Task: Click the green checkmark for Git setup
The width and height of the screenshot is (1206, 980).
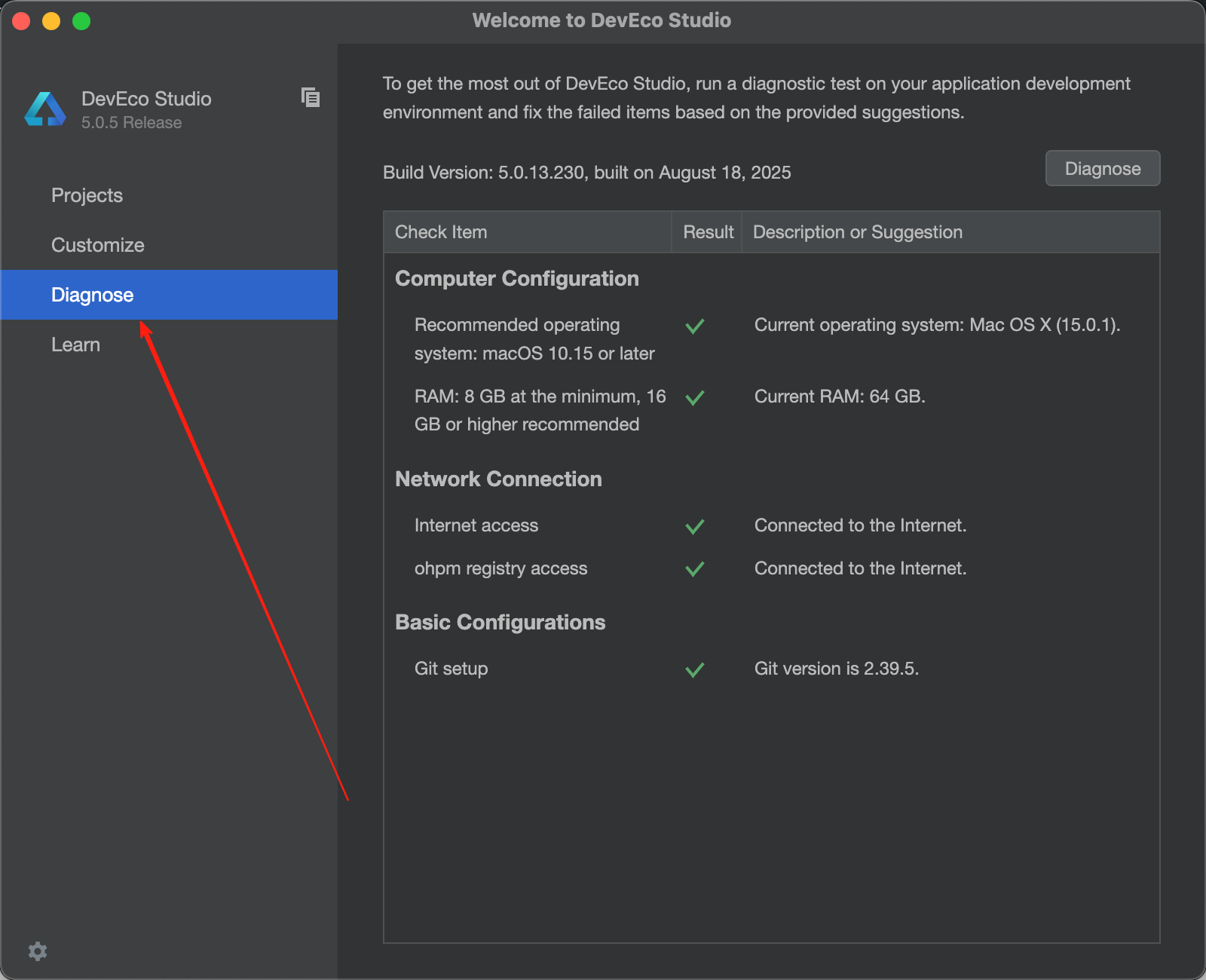Action: pos(695,669)
